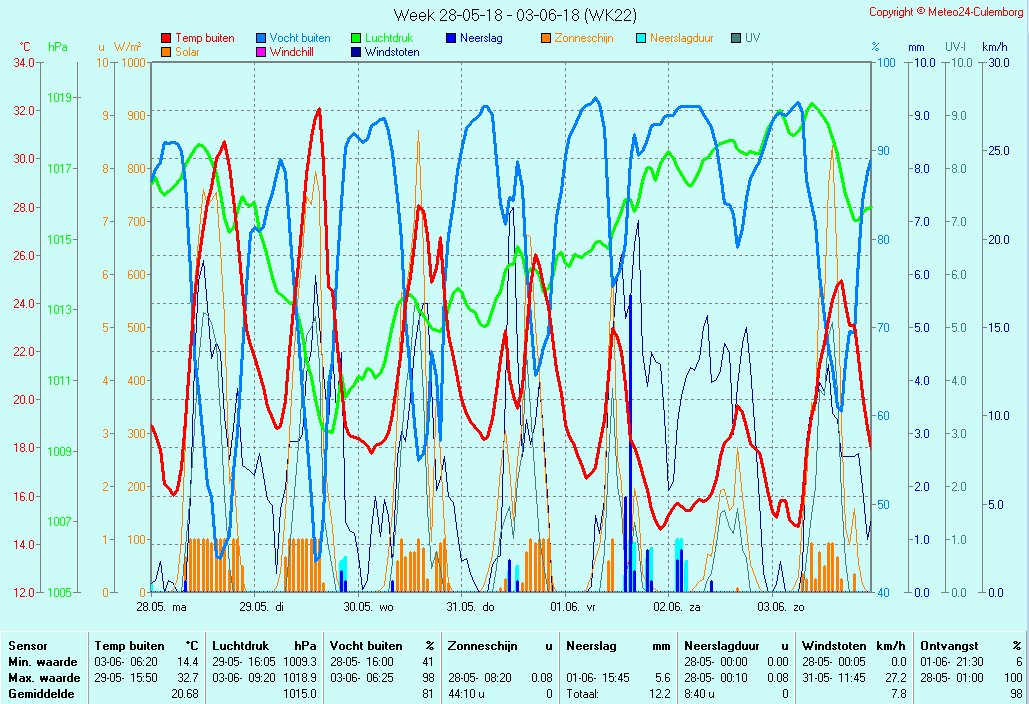Click the orange Zonneschijn legend swatch
Viewport: 1029px width, 704px height.
click(x=546, y=38)
